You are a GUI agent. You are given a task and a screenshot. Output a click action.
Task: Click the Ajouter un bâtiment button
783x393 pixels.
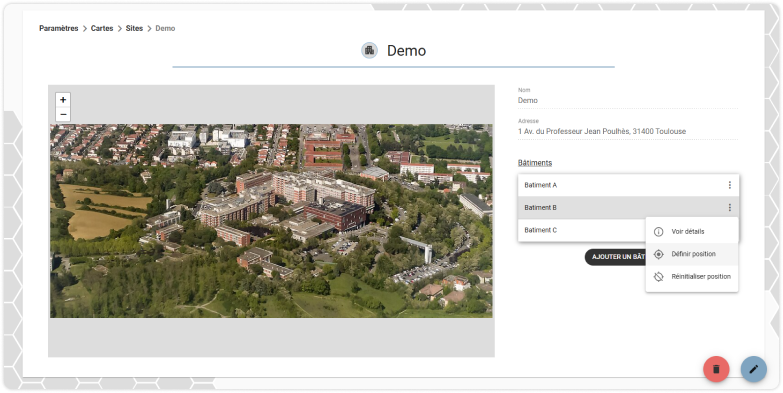(615, 257)
